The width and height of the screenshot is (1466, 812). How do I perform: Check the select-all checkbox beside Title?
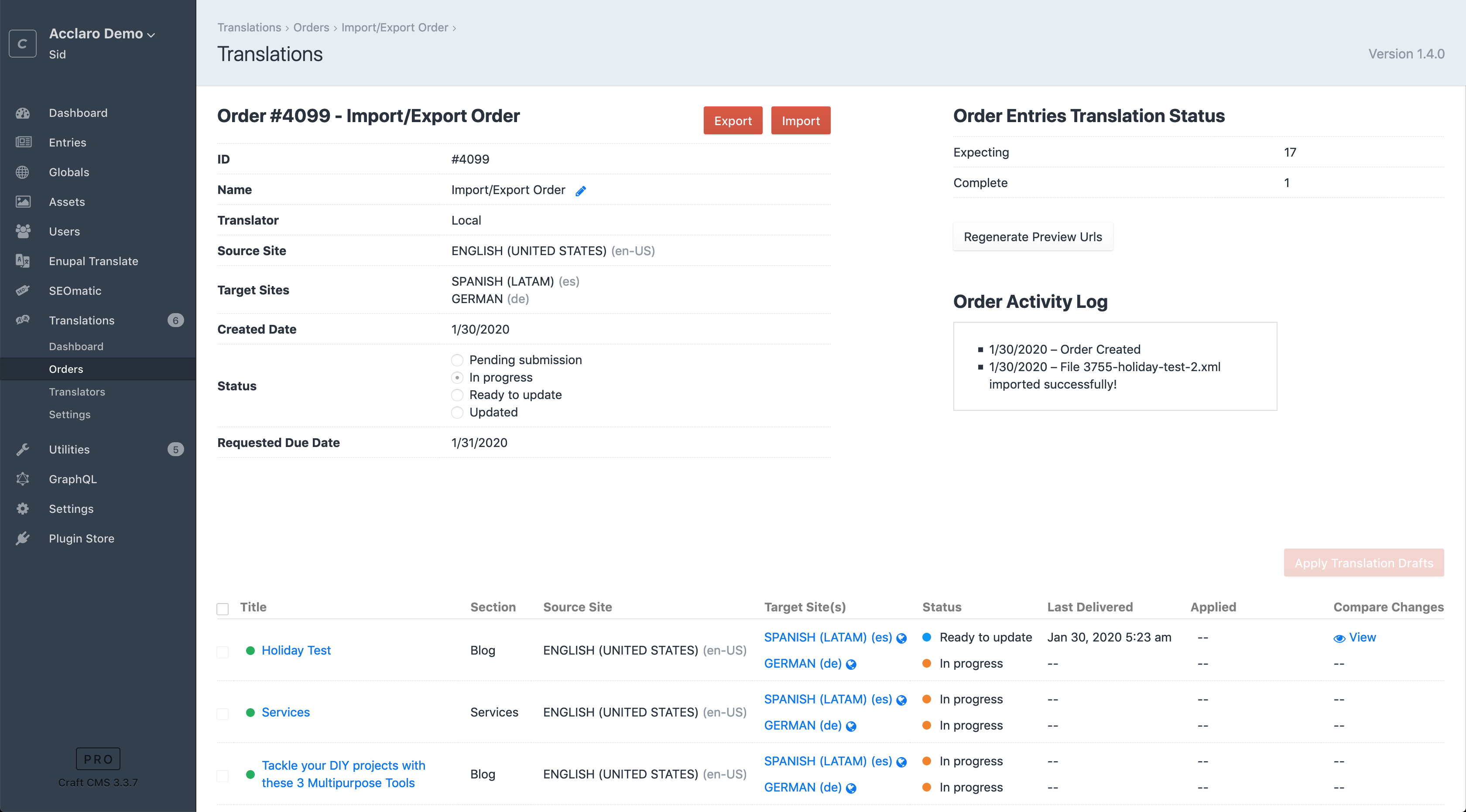click(x=223, y=608)
